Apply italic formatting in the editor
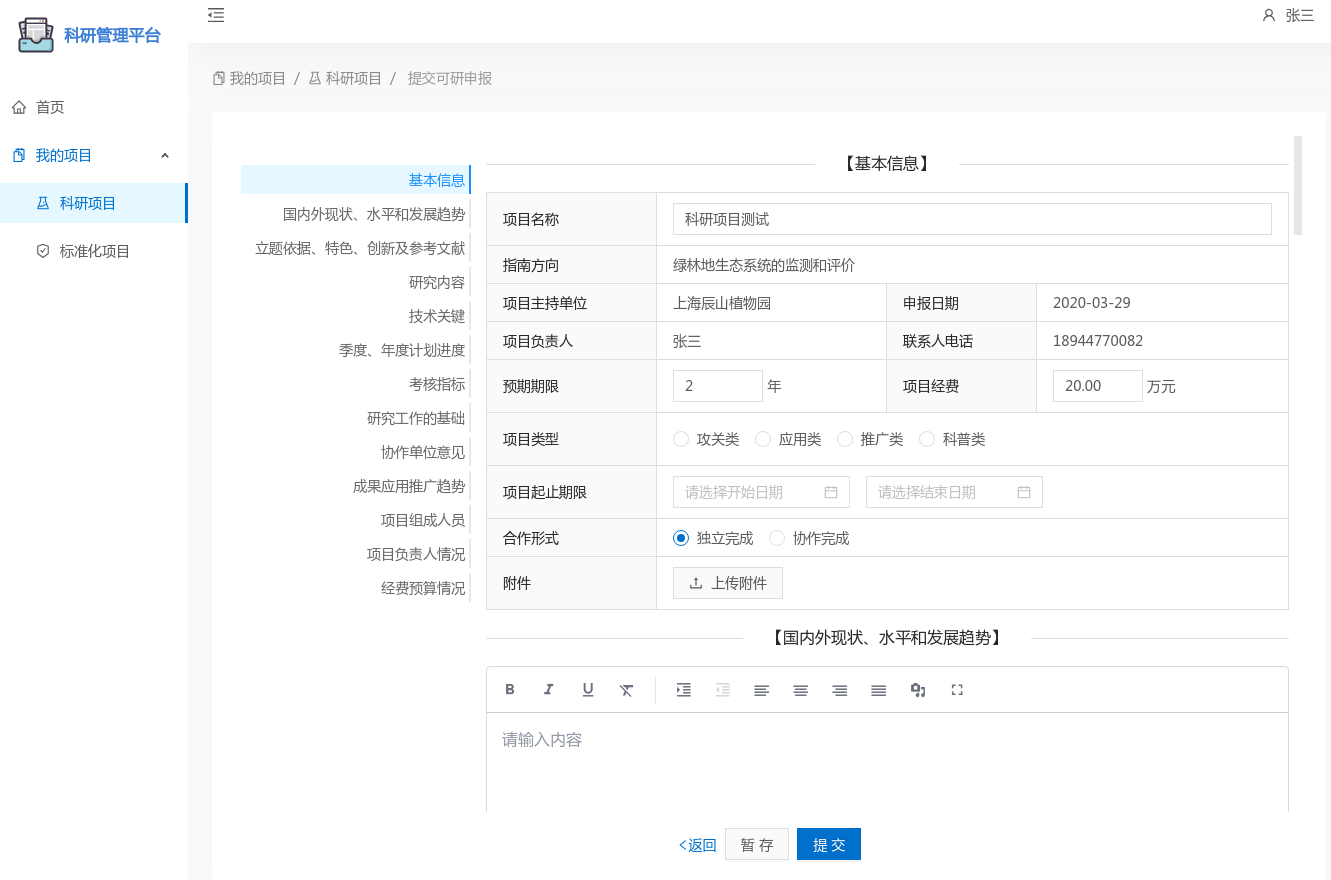The image size is (1331, 880). click(548, 690)
